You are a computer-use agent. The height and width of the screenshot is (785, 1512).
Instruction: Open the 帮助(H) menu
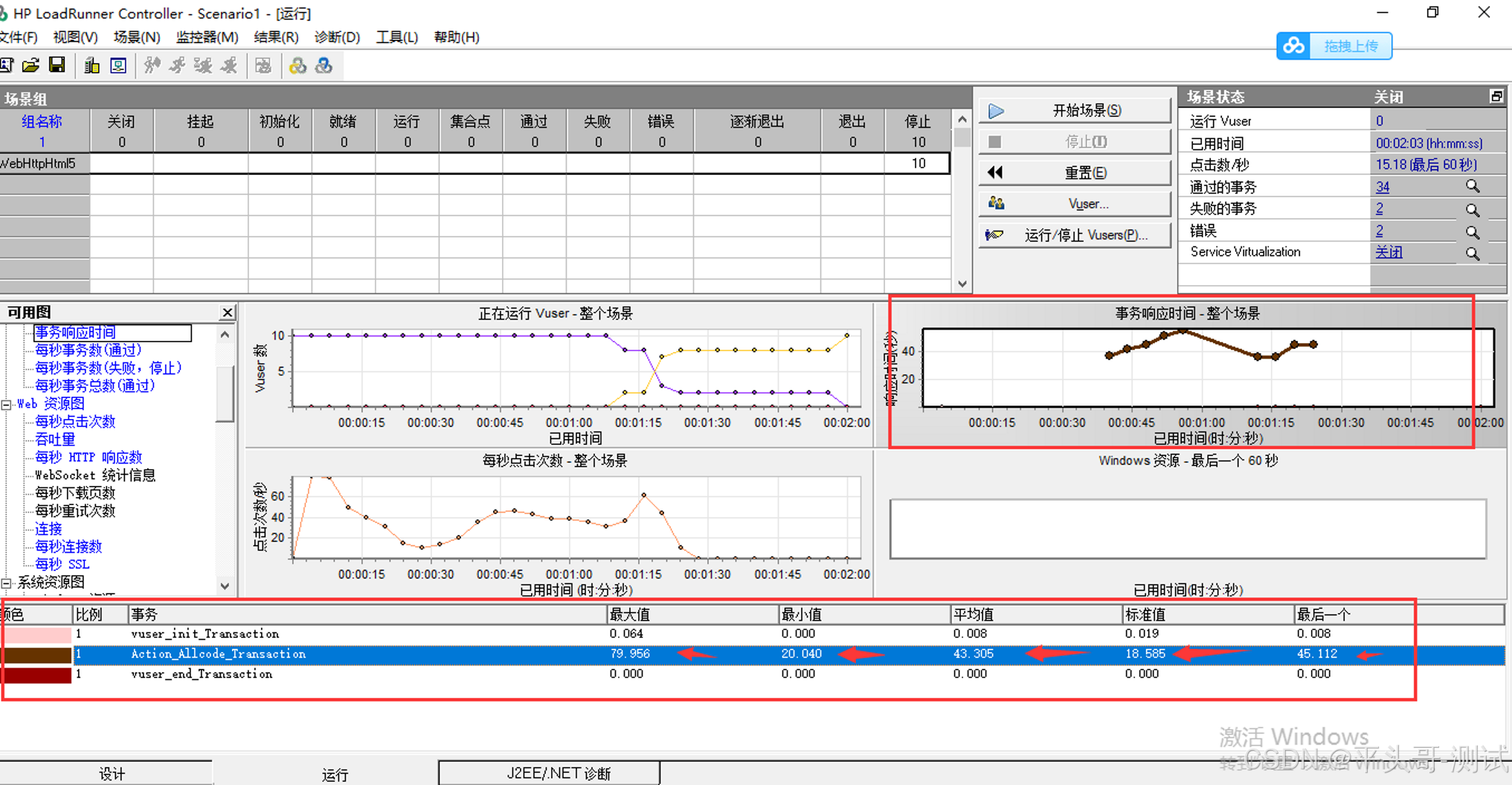point(457,37)
